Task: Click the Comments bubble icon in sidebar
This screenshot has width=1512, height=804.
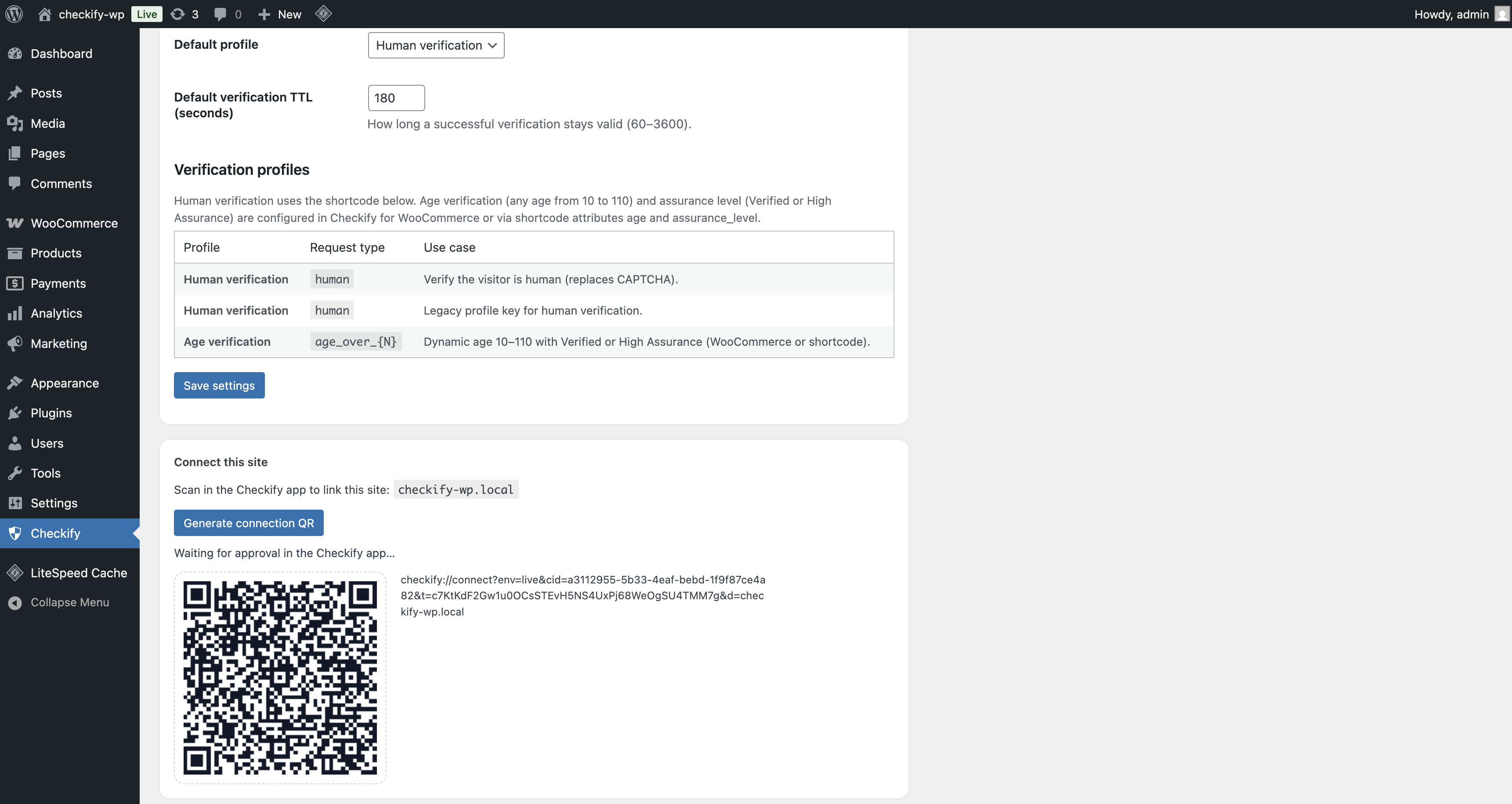Action: (x=15, y=183)
